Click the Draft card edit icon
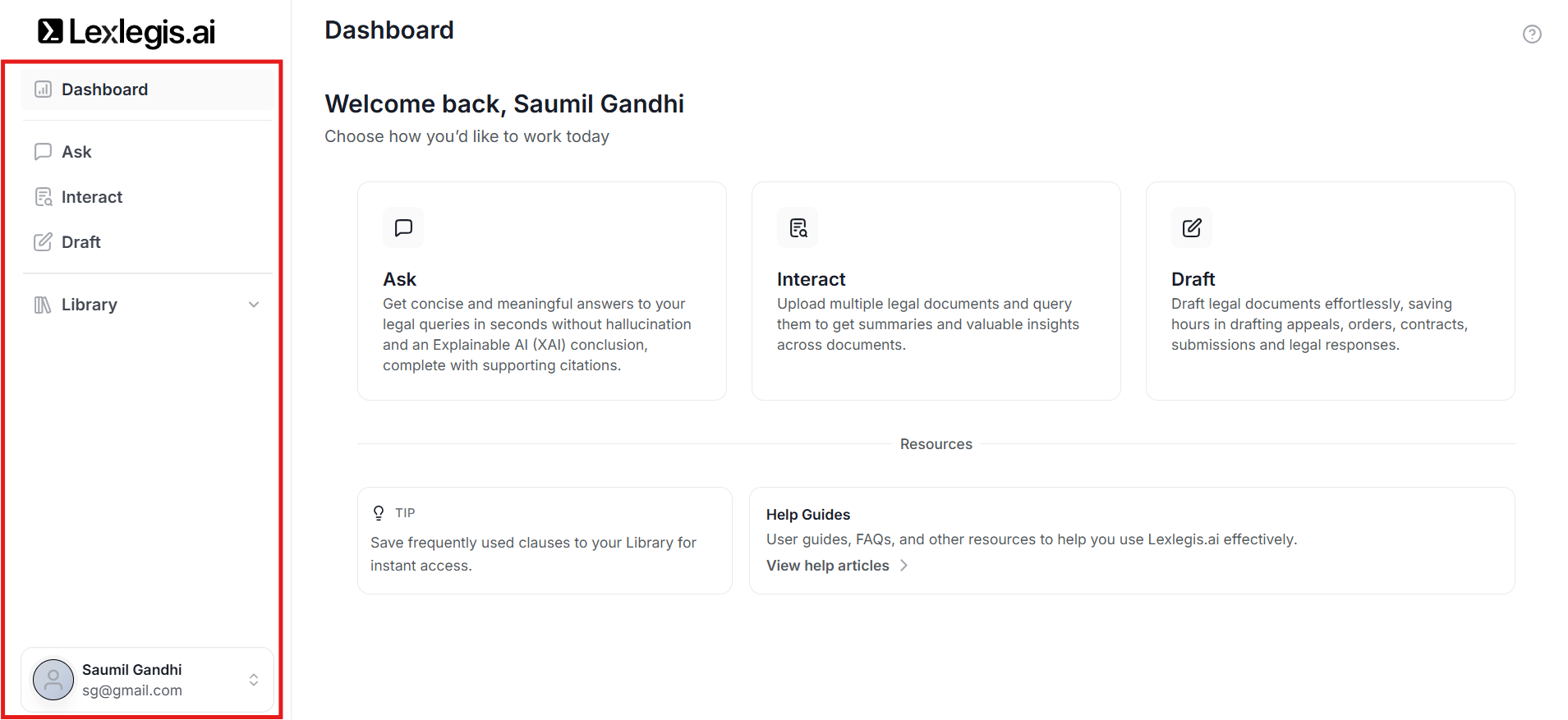This screenshot has width=1568, height=720. coord(1192,227)
